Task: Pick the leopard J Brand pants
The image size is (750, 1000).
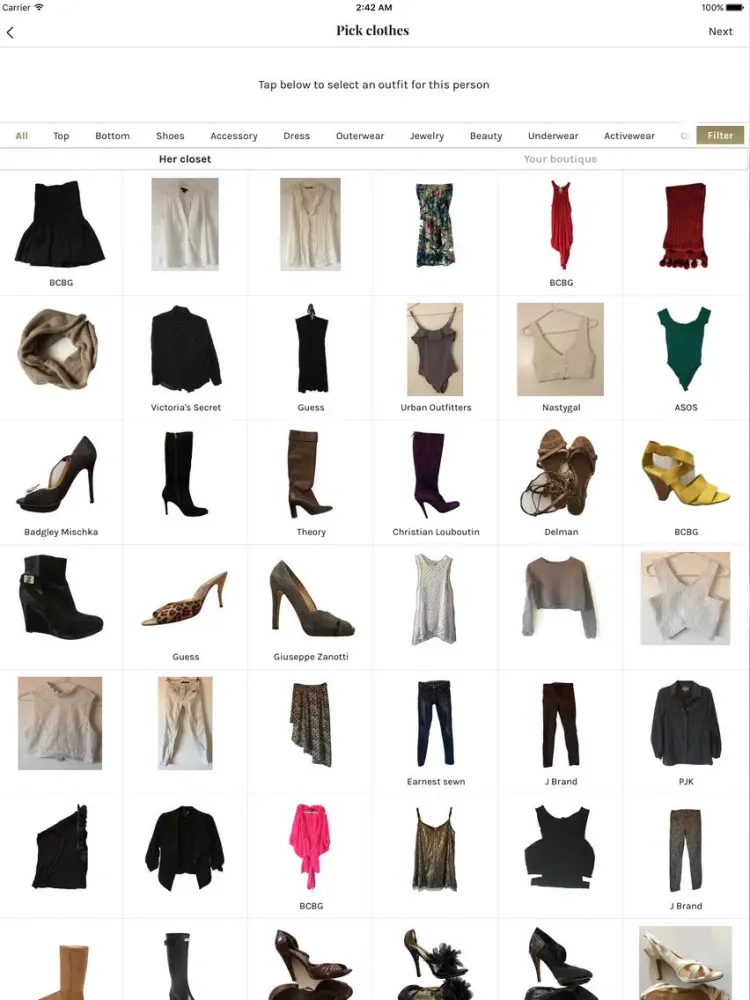Action: 686,850
